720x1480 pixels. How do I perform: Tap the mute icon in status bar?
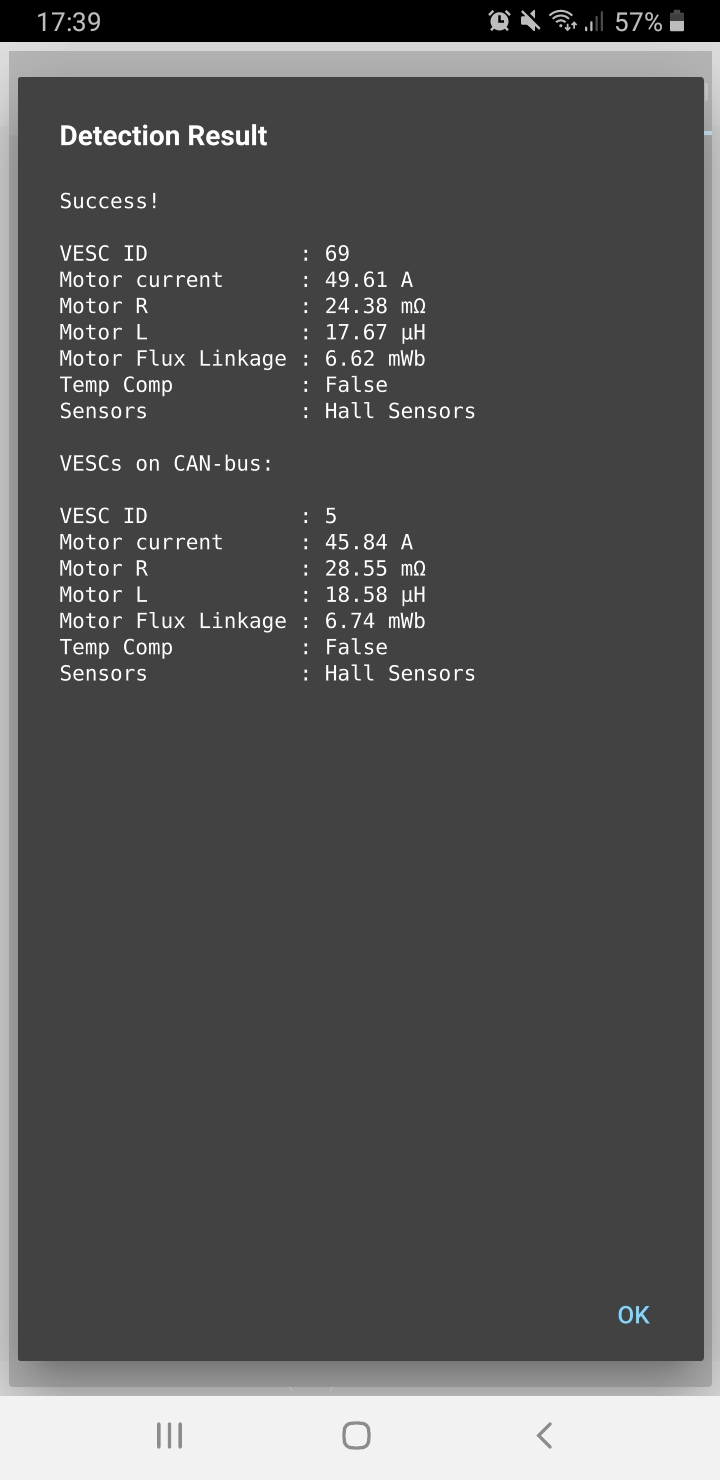(530, 21)
